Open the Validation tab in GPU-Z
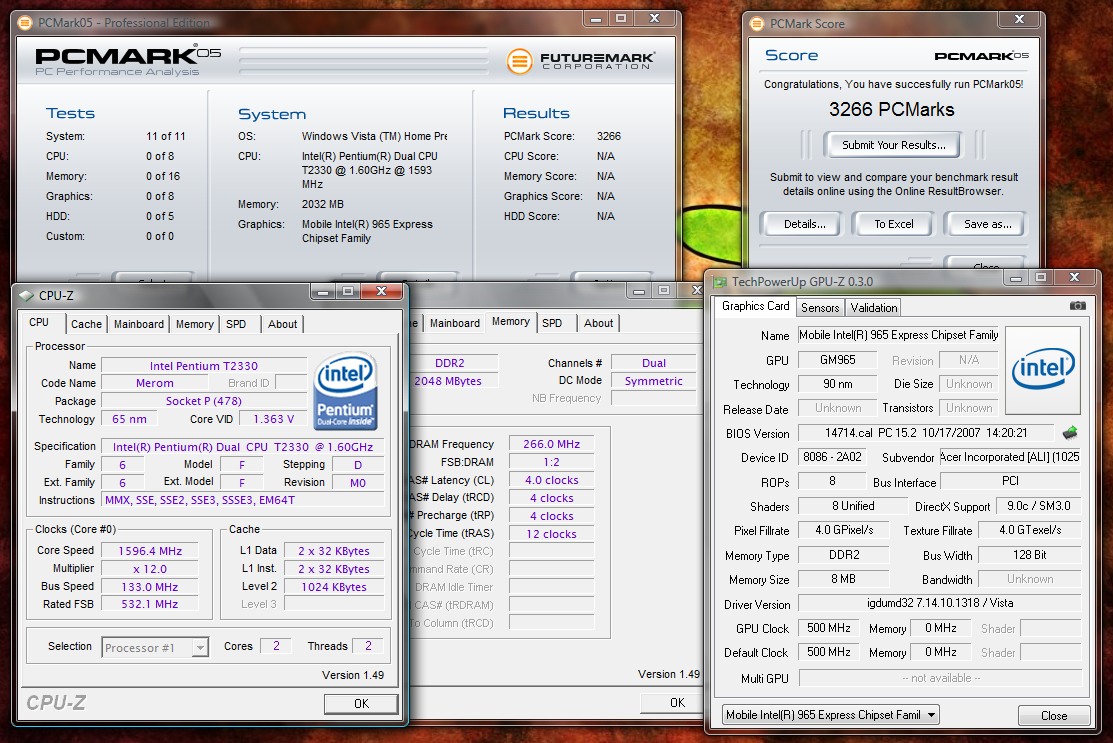Viewport: 1113px width, 743px height. point(874,308)
